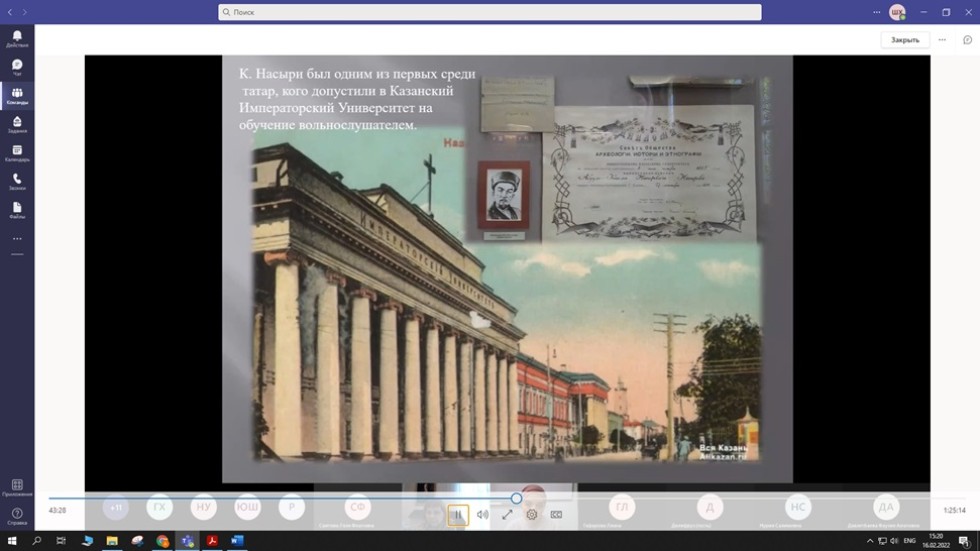This screenshot has width=980, height=551.
Task: Toggle closed captions on the video
Action: click(556, 515)
